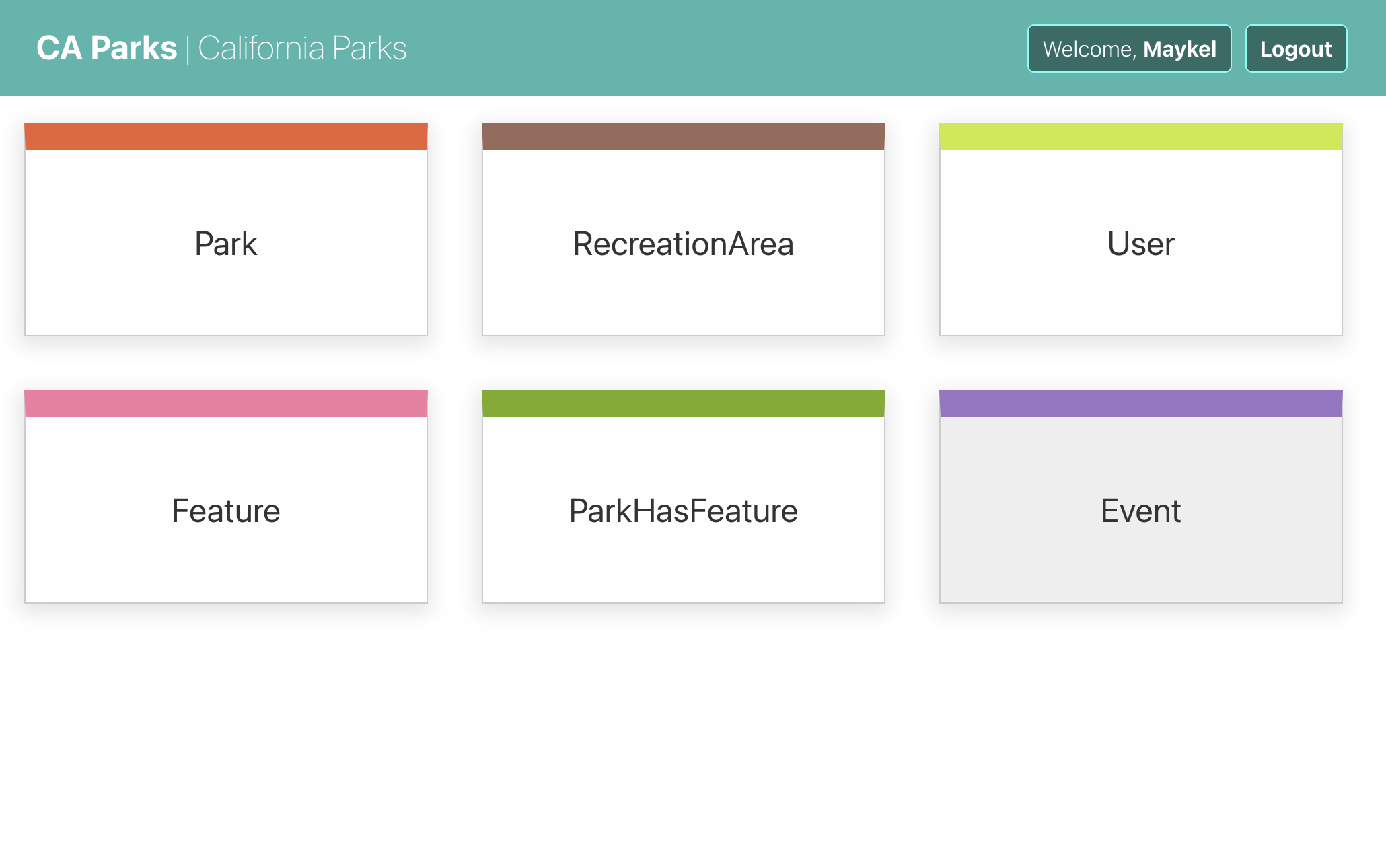Click the CA Parks logo text
The height and width of the screenshot is (868, 1386).
[106, 48]
